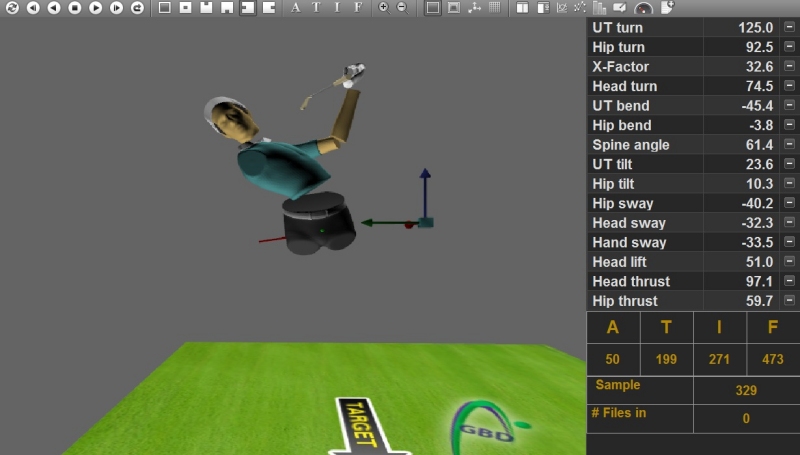Screen dimensions: 800x455
Task: Step forward one frame in playback
Action: pyautogui.click(x=116, y=8)
